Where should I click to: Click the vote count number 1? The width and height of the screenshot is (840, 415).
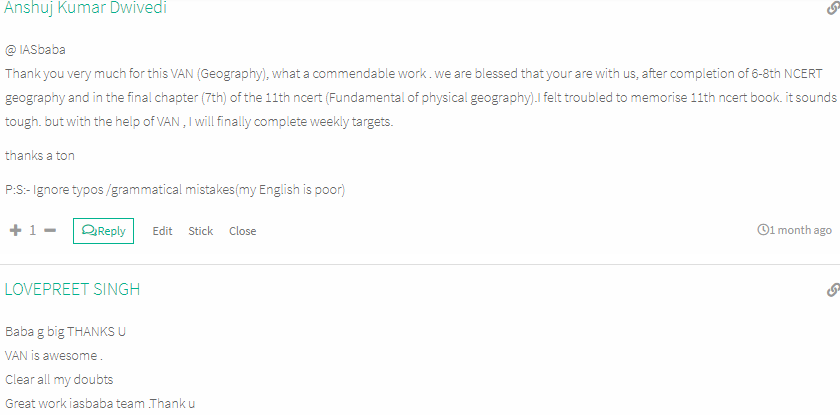coord(33,231)
